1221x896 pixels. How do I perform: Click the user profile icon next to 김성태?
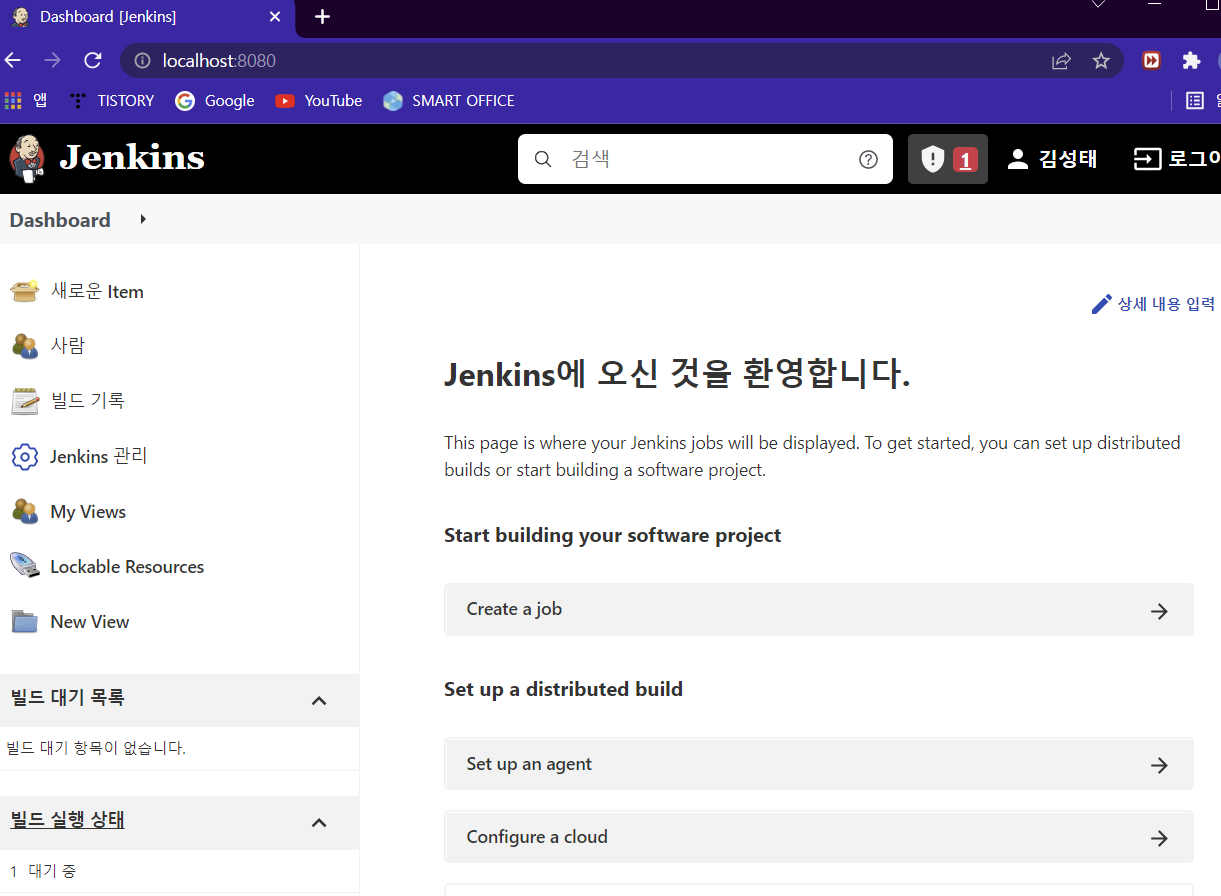[1018, 159]
